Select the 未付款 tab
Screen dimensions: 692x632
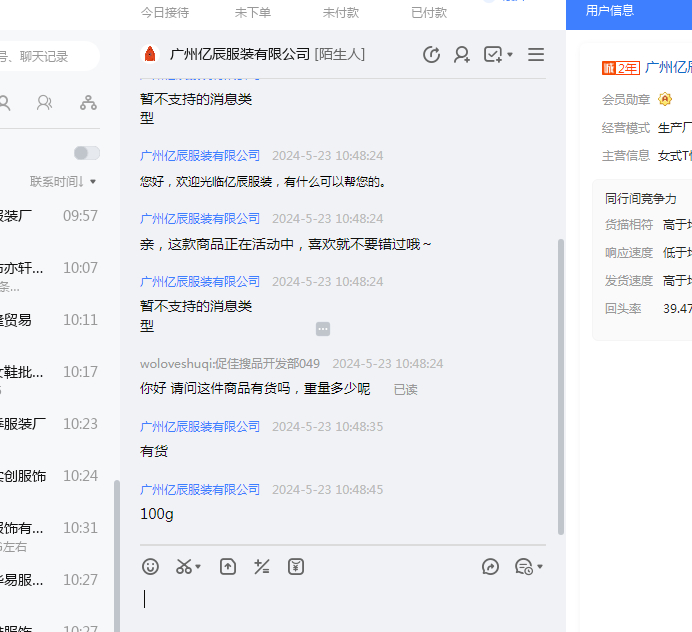(x=341, y=12)
